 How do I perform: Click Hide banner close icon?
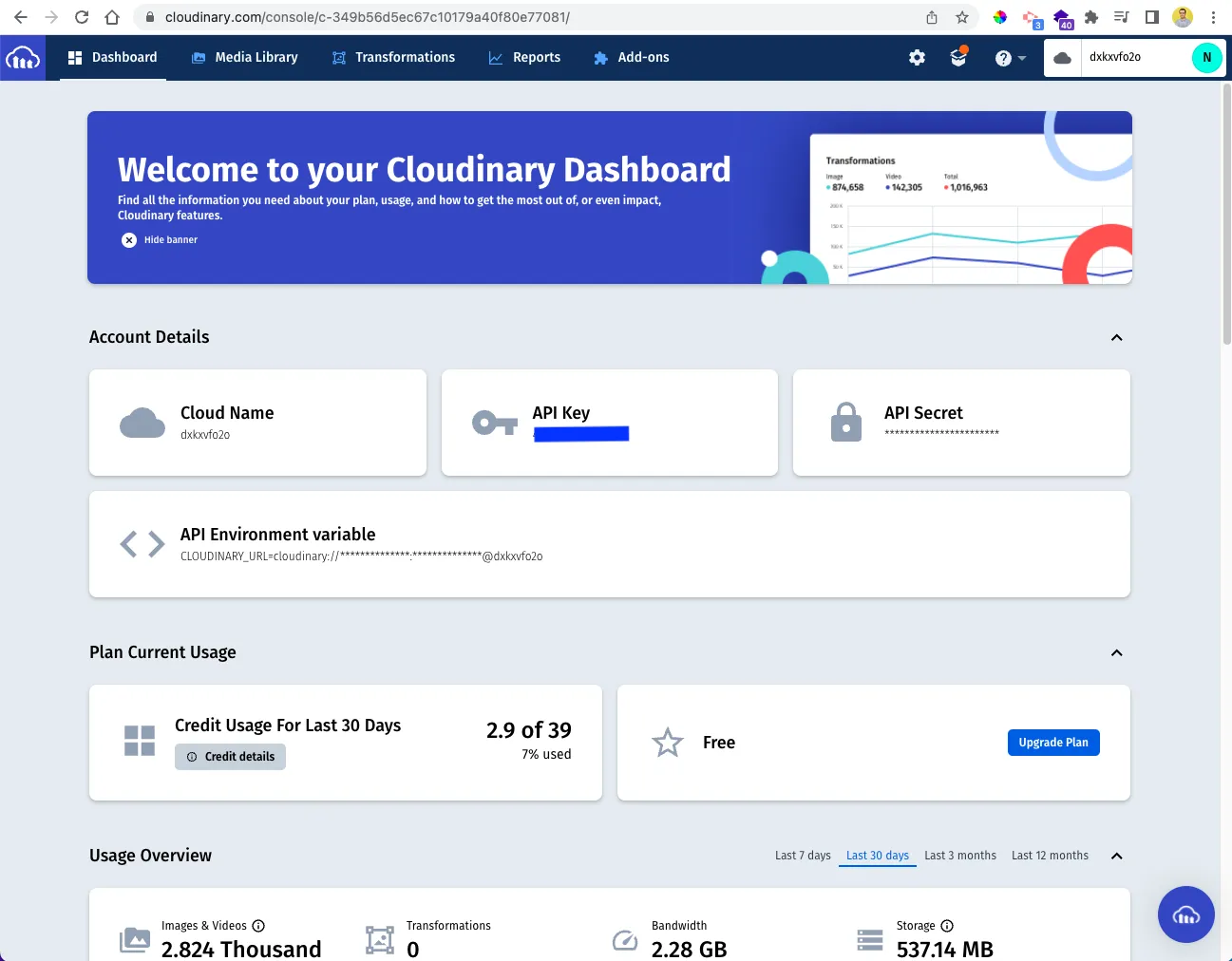129,240
